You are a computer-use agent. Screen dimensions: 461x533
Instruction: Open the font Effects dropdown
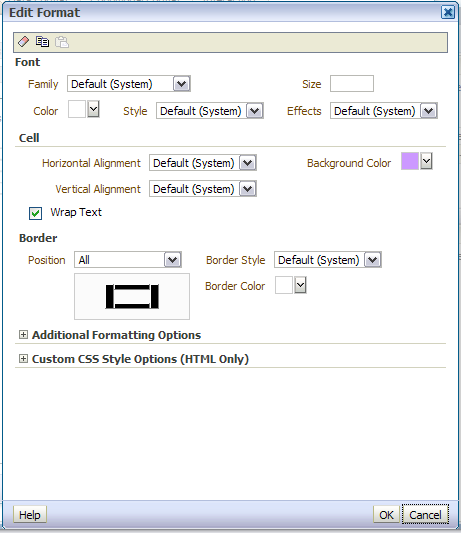pos(384,111)
